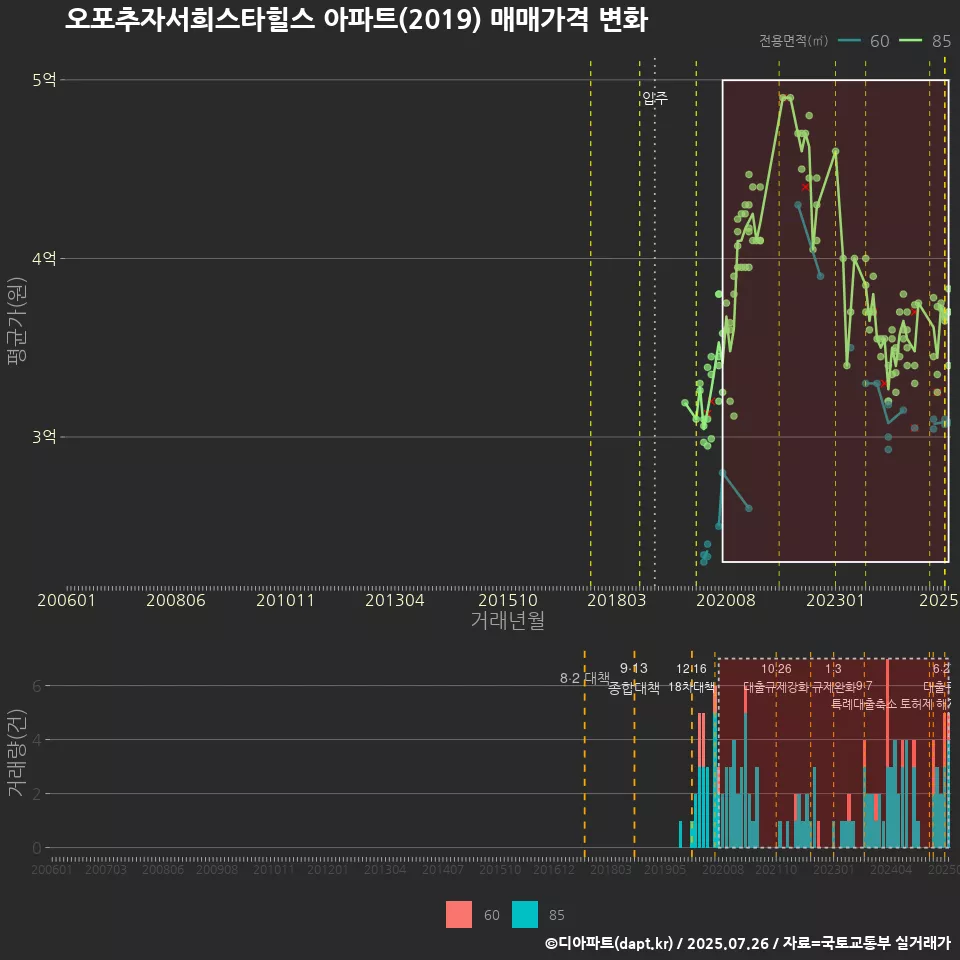The height and width of the screenshot is (960, 960).
Task: Click the 1·3 규제완화 policy marker label
Action: [833, 678]
